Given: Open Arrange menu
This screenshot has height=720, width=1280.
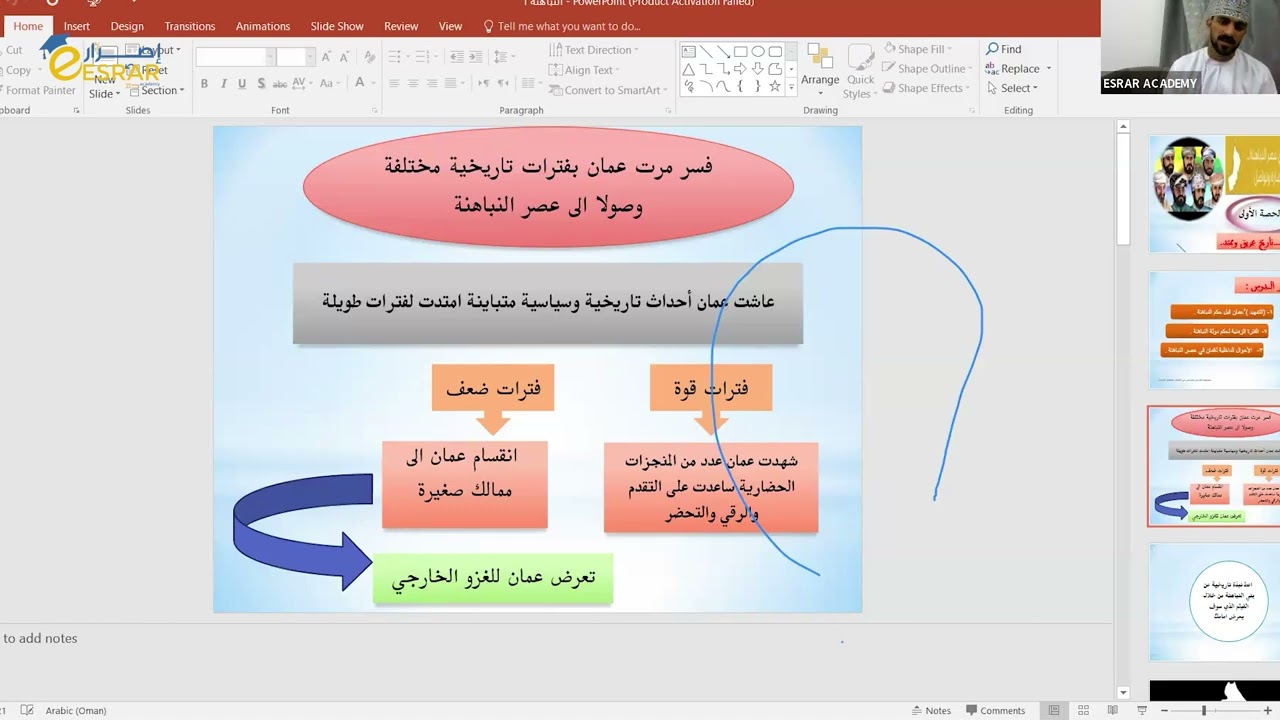Looking at the screenshot, I should click(820, 67).
